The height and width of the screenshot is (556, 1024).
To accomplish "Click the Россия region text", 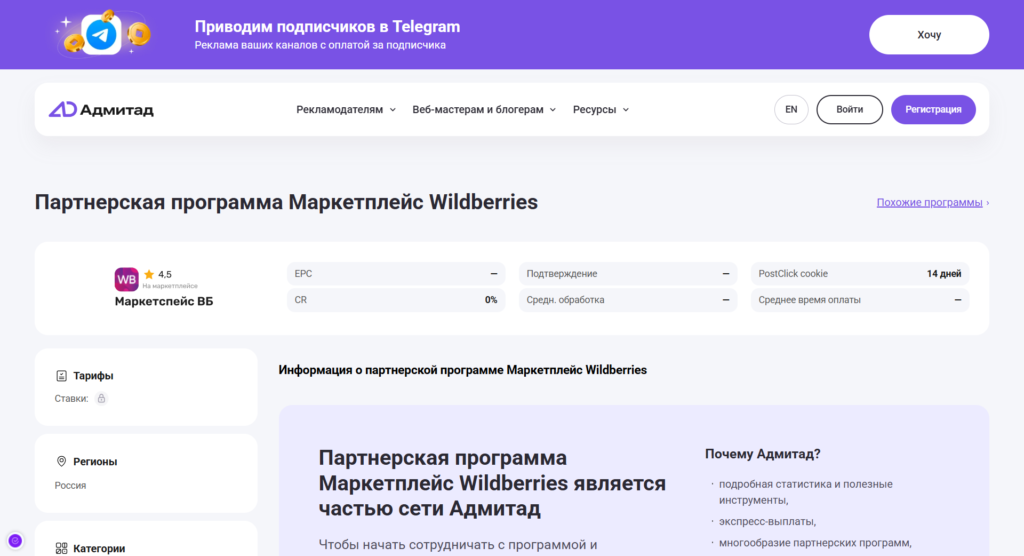I will coord(70,485).
